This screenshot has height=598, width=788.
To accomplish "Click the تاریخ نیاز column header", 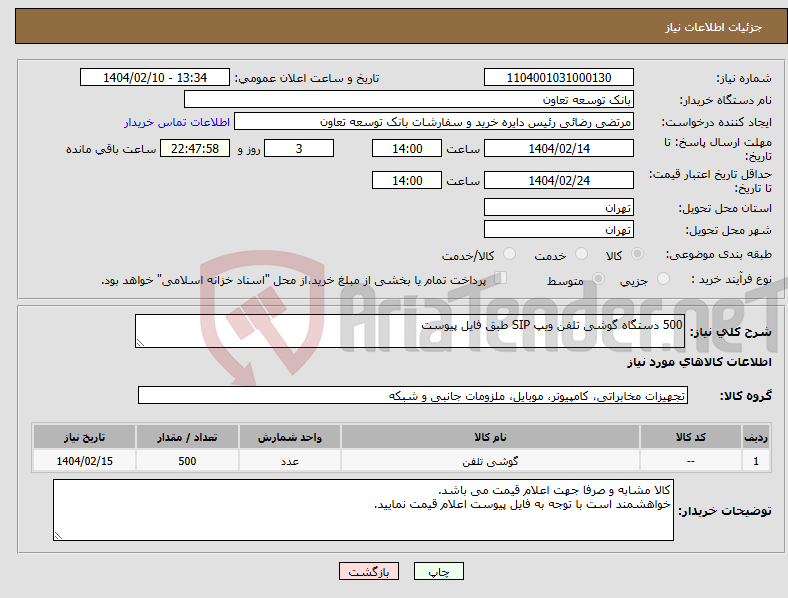I will coord(84,437).
